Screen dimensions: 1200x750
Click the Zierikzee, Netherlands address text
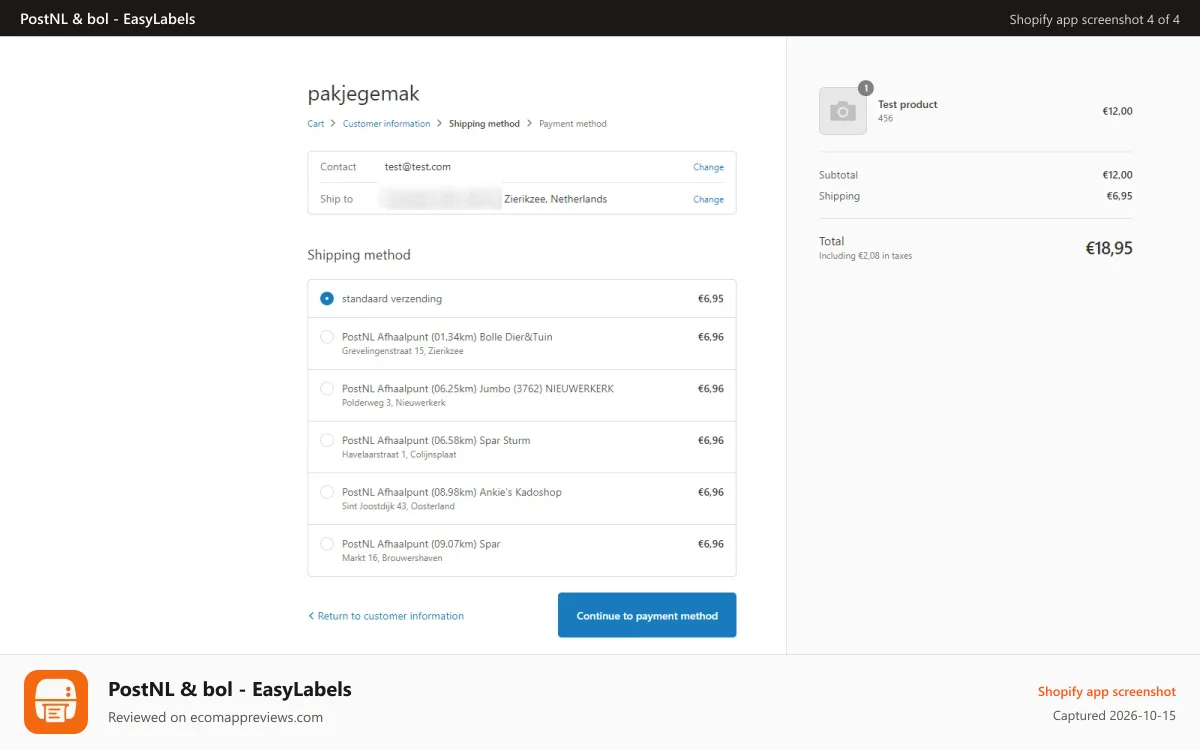pos(555,199)
